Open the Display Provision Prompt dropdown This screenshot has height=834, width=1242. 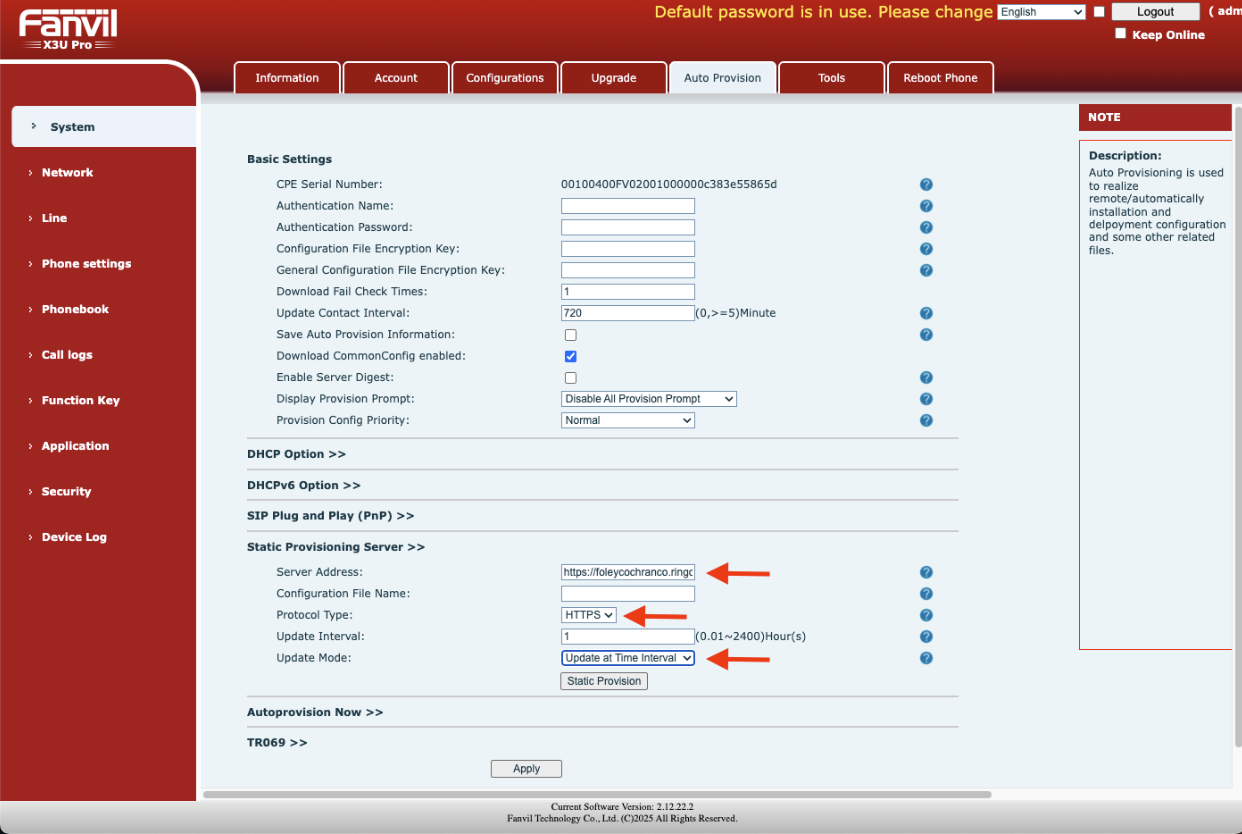click(x=648, y=398)
